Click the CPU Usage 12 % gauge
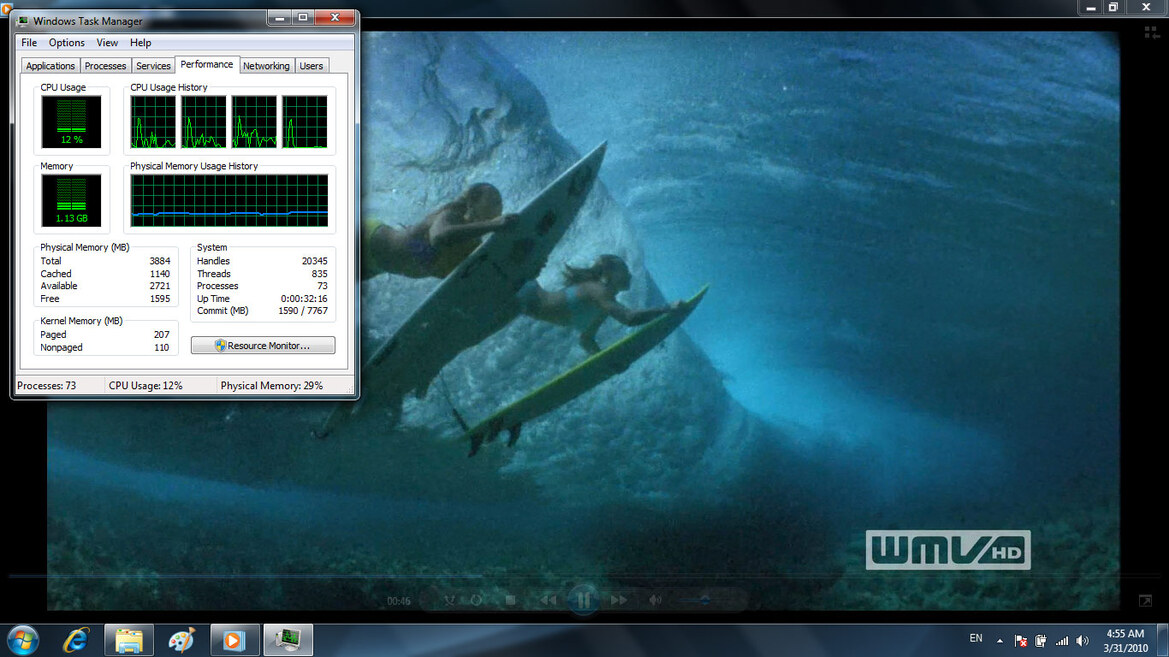Viewport: 1169px width, 657px height. (x=72, y=122)
